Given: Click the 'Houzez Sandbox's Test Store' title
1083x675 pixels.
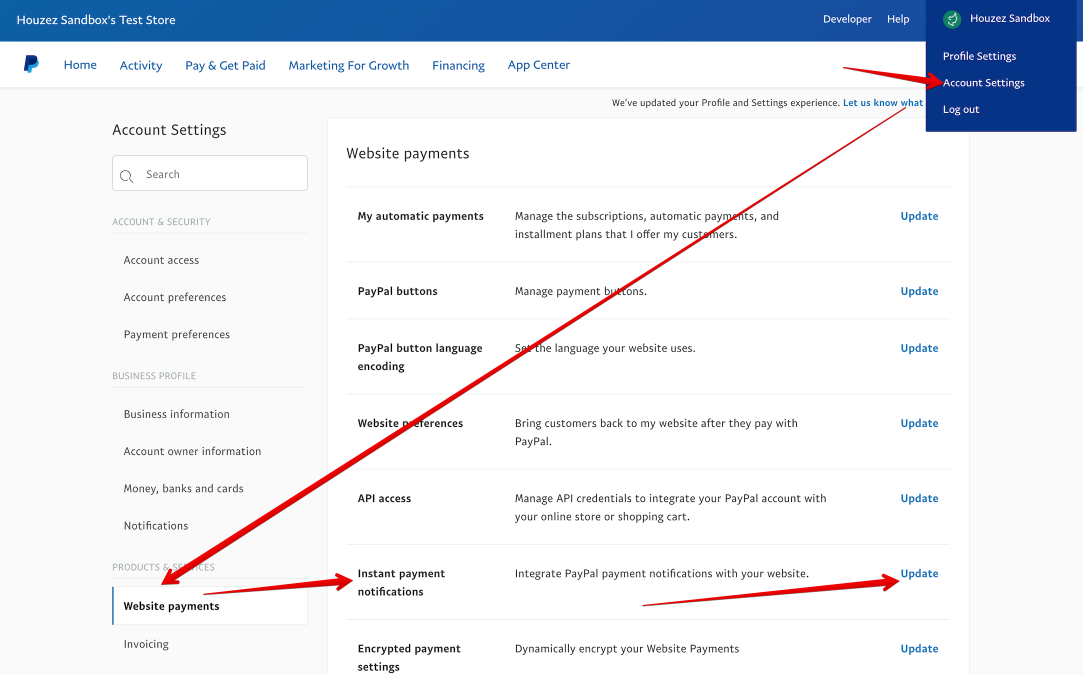Looking at the screenshot, I should click(96, 20).
